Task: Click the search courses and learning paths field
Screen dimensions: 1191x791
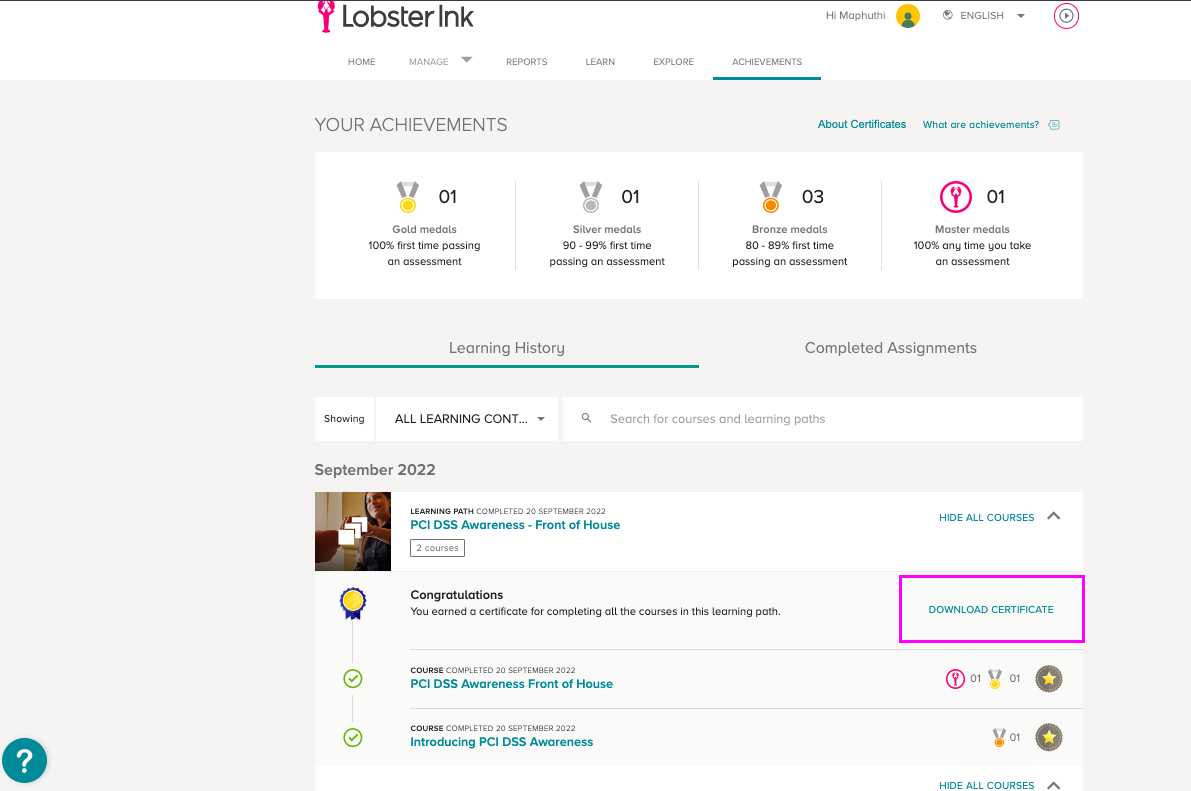Action: tap(823, 419)
